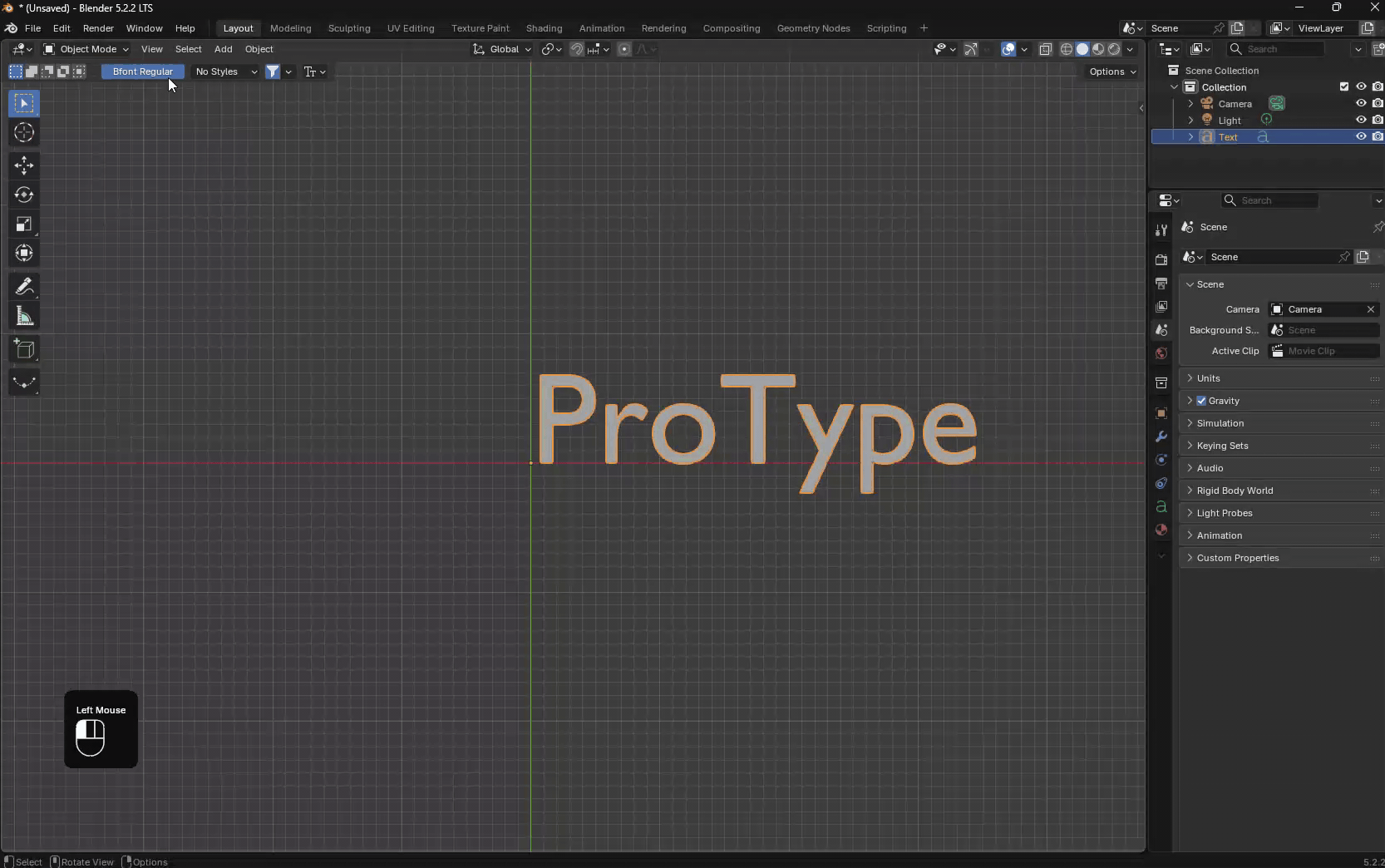Select the Annotate pencil tool

(24, 287)
